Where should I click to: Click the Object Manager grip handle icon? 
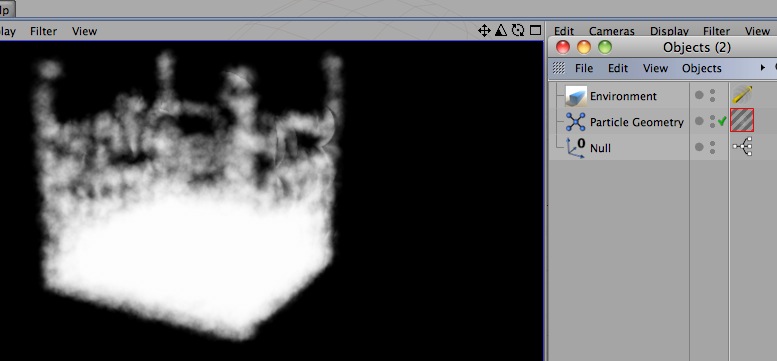click(x=558, y=68)
